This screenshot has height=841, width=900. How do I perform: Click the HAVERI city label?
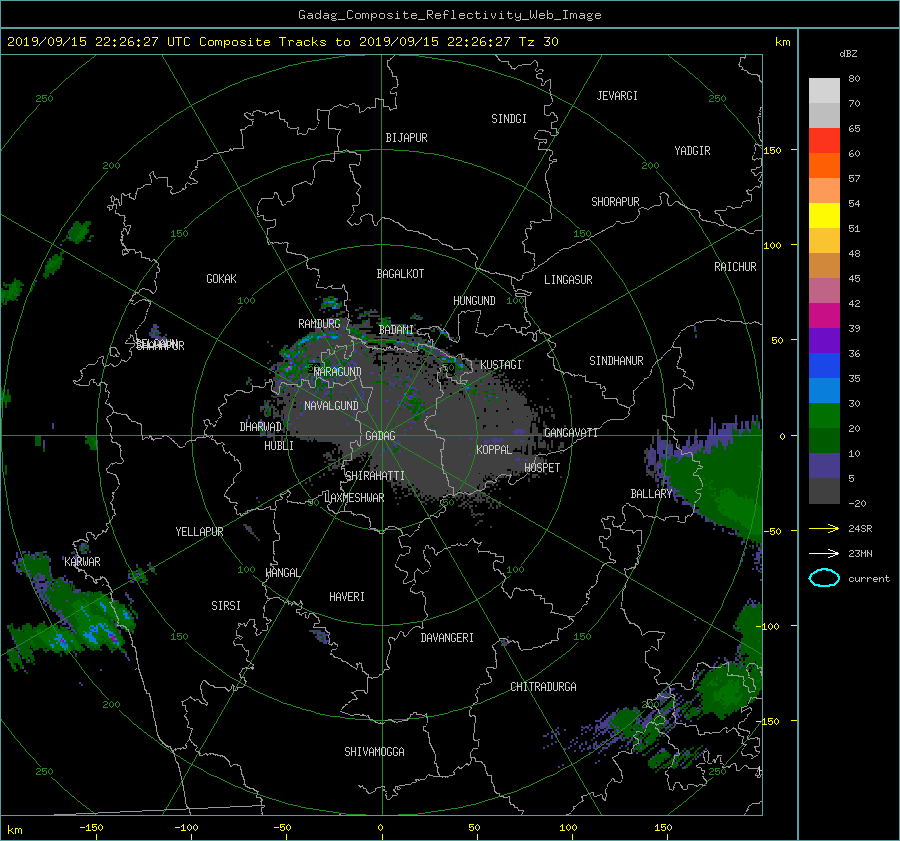pos(347,597)
